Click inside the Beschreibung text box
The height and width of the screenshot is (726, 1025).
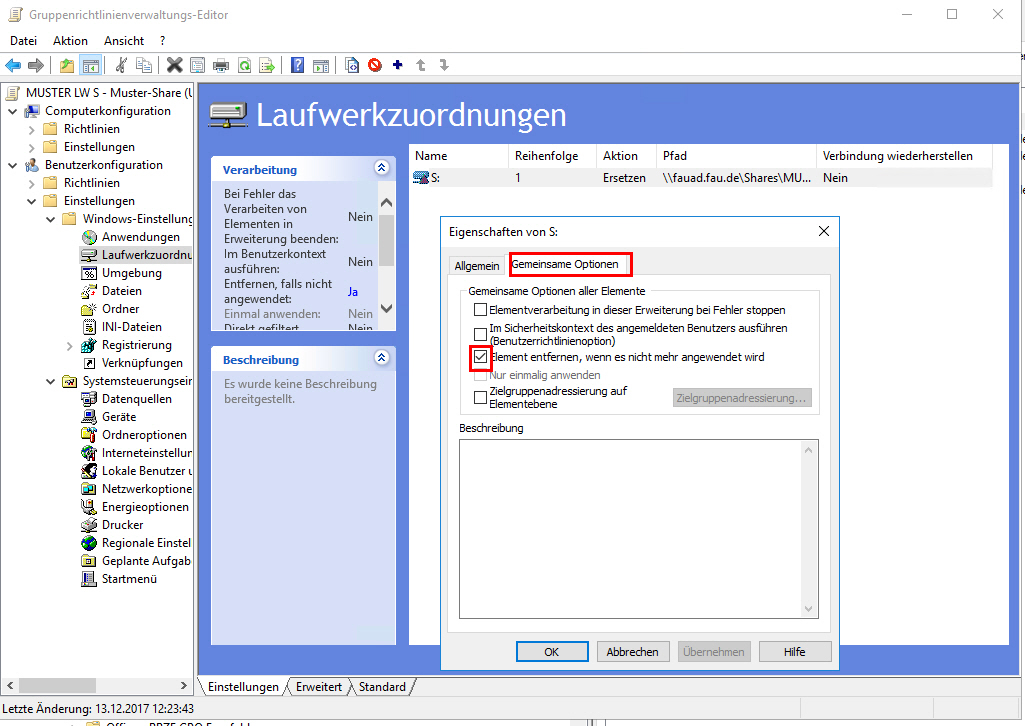pos(630,528)
